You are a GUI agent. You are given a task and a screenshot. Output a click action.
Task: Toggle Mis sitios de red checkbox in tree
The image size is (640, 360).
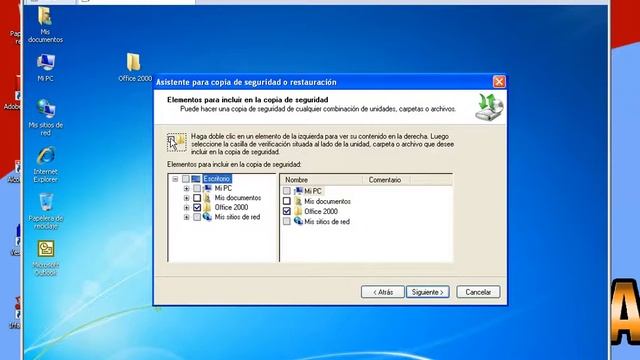pos(197,217)
